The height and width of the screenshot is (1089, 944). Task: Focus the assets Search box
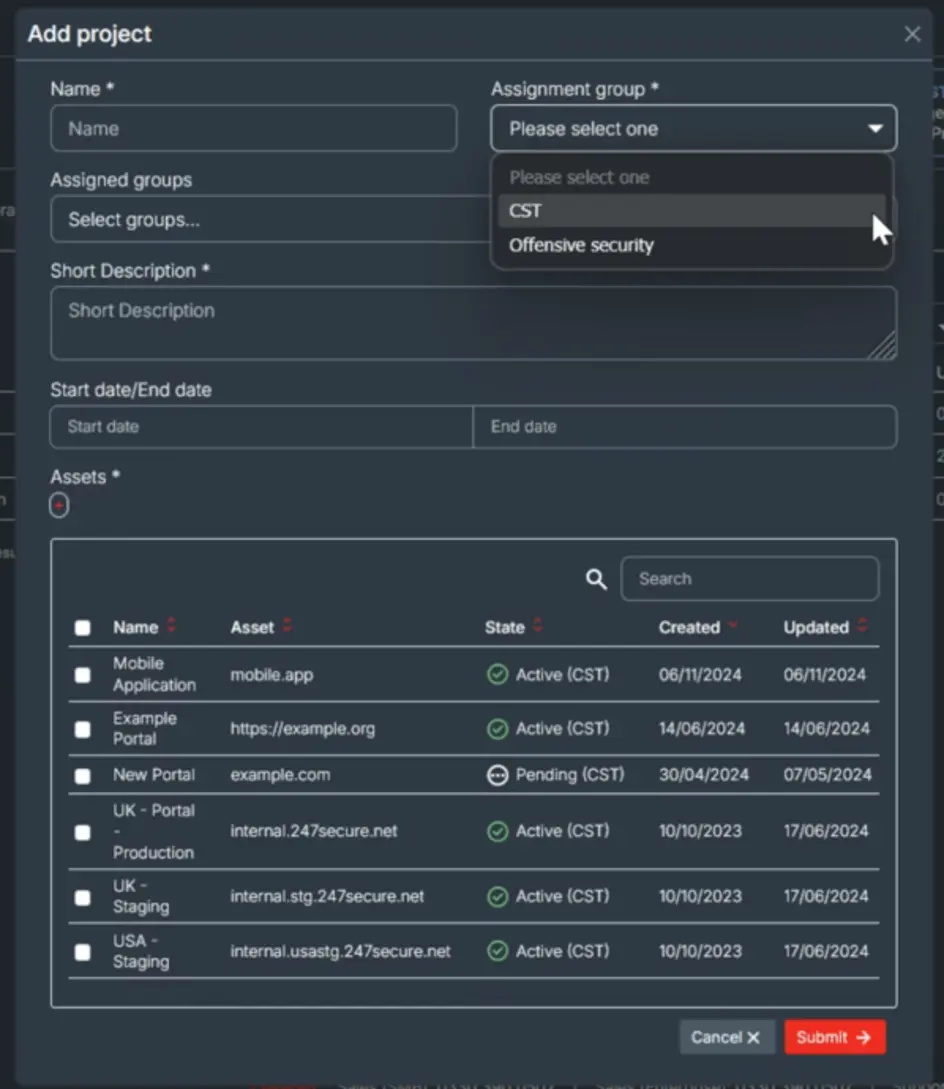[750, 579]
